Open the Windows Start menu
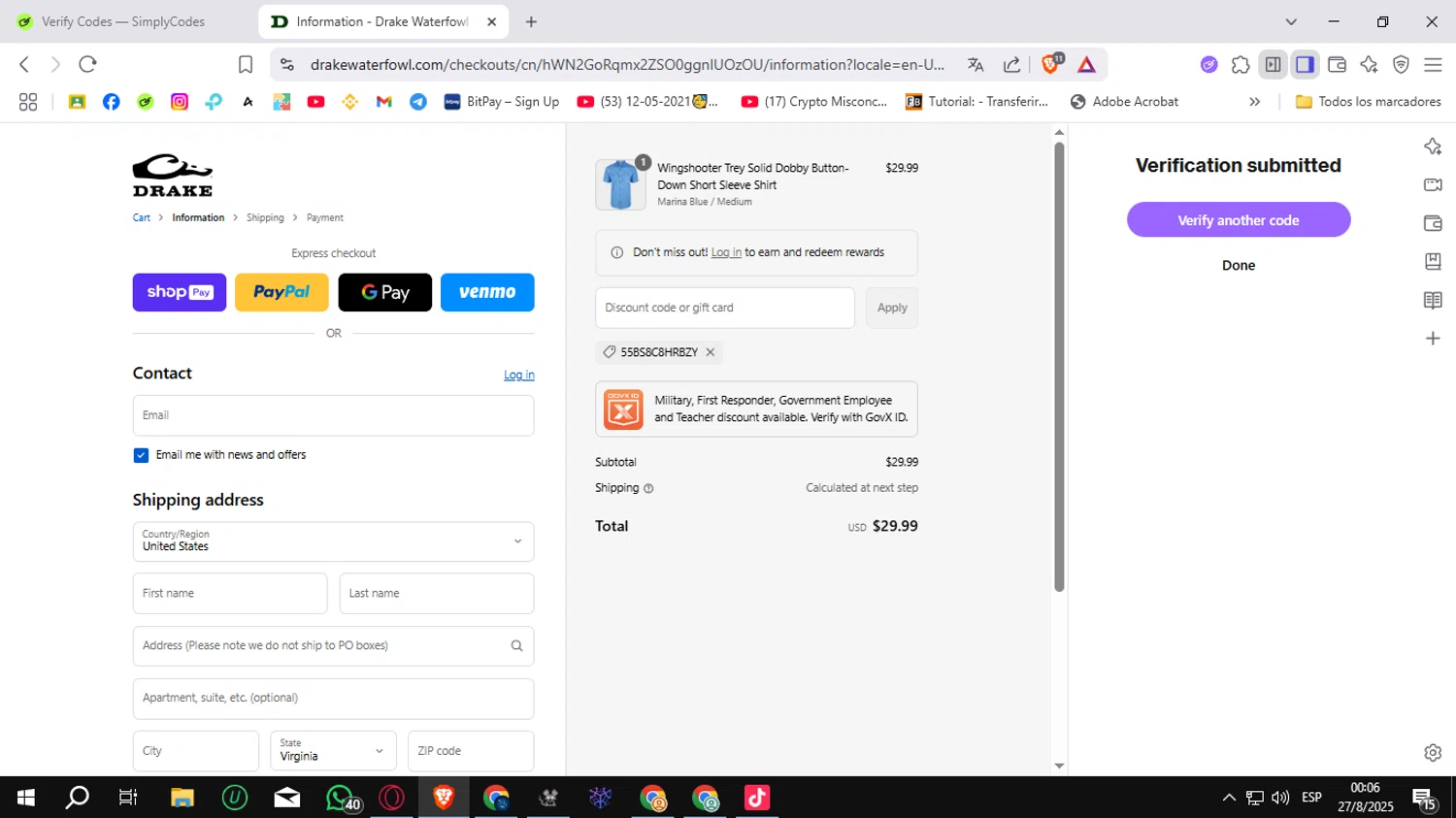The width and height of the screenshot is (1456, 818). pyautogui.click(x=26, y=798)
